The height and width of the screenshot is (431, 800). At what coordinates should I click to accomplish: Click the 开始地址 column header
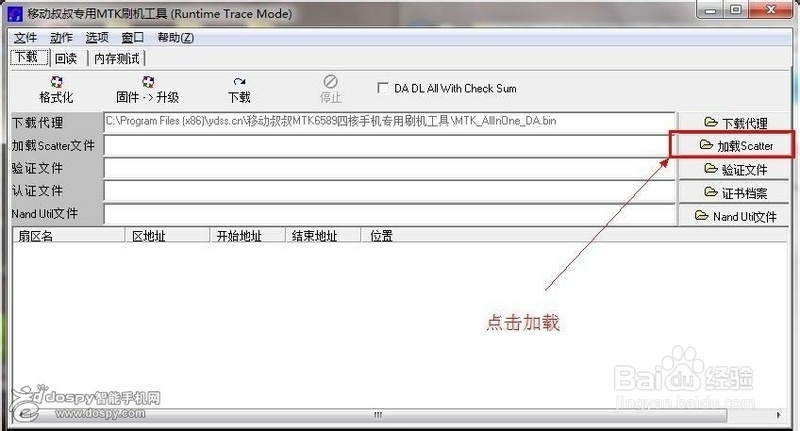pyautogui.click(x=247, y=236)
